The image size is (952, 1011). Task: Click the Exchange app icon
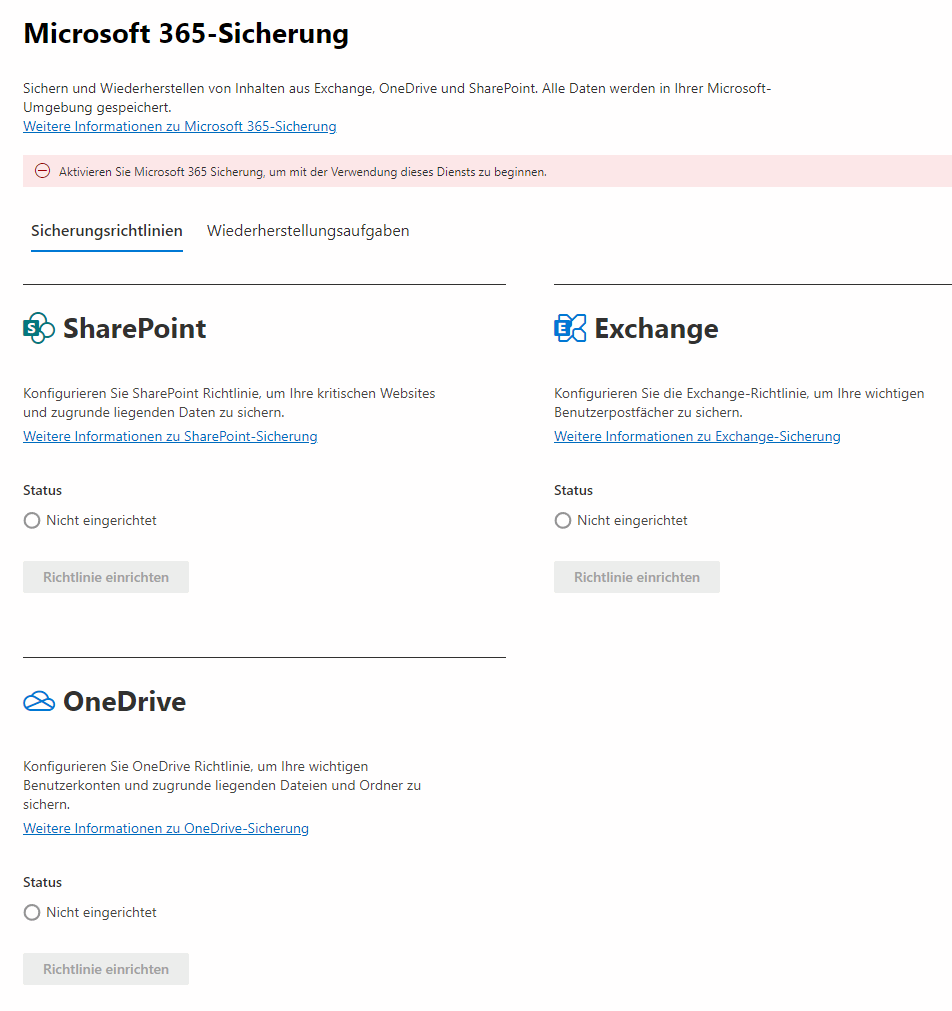coord(568,327)
